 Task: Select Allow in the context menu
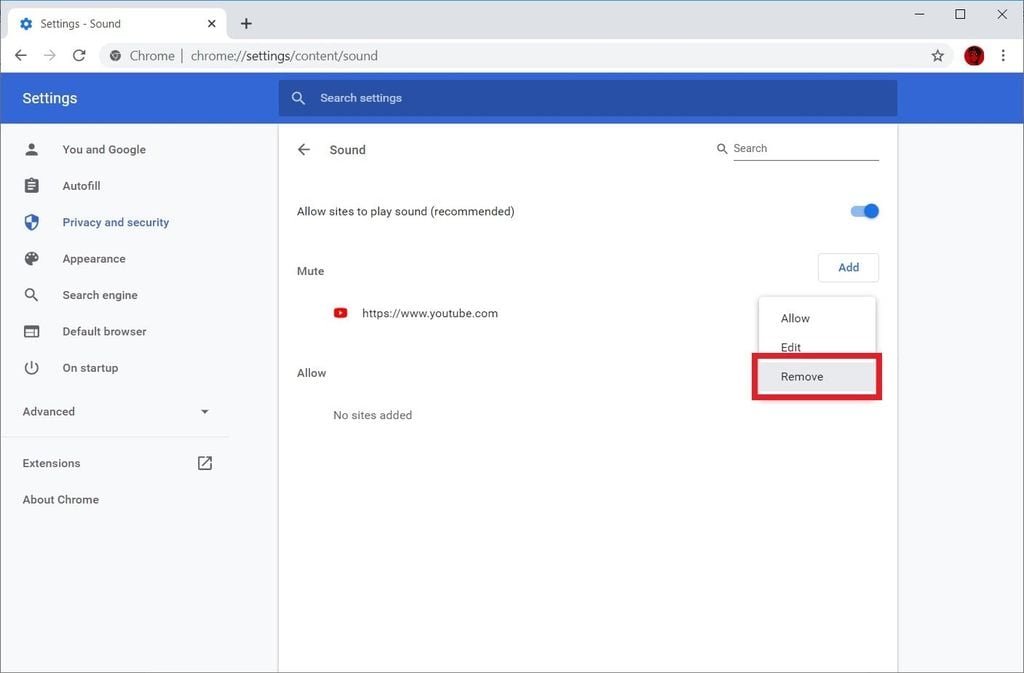(816, 318)
